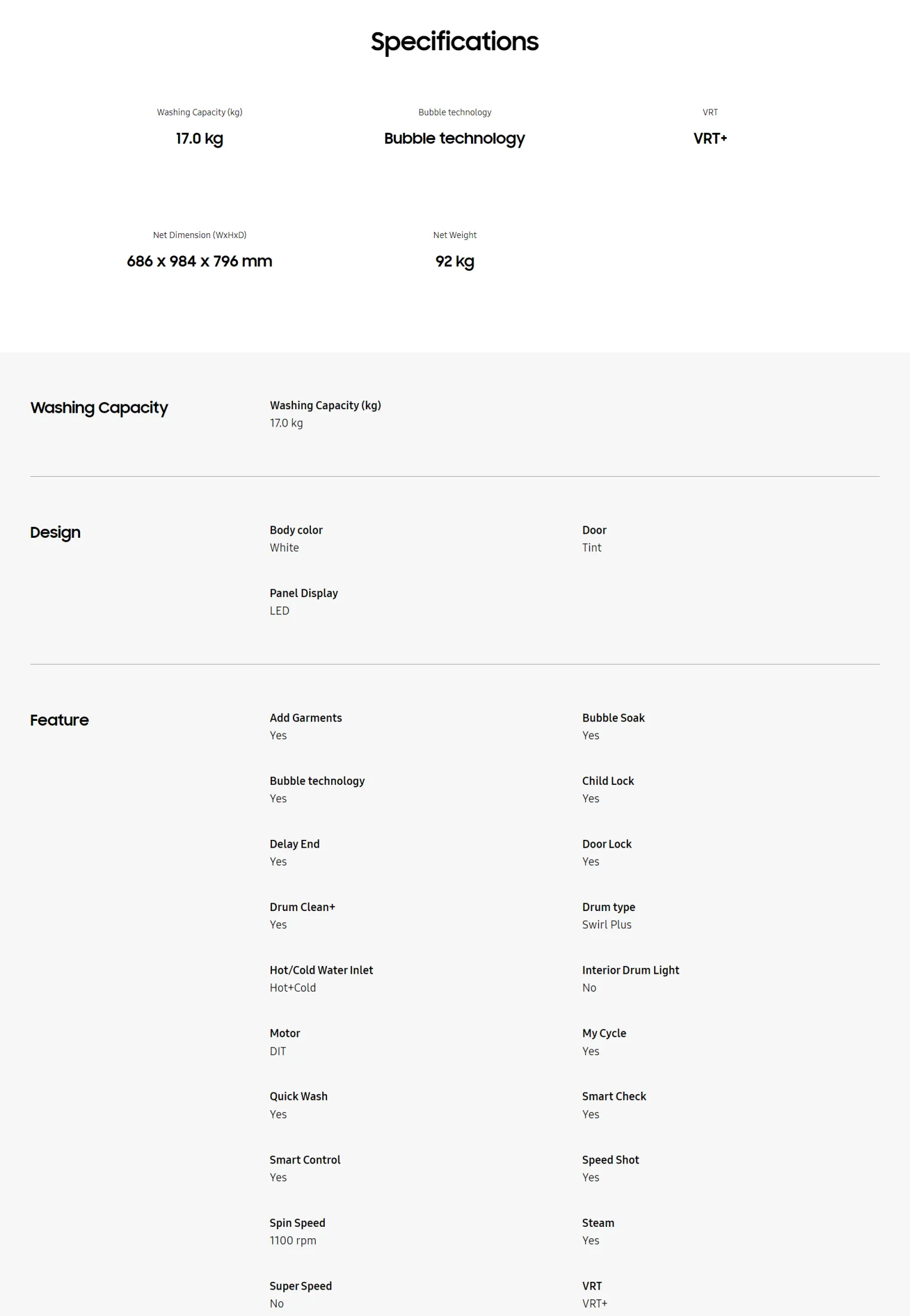This screenshot has height=1316, width=910.
Task: Select the 686 x 984 x 796 mm dimension
Action: [199, 261]
